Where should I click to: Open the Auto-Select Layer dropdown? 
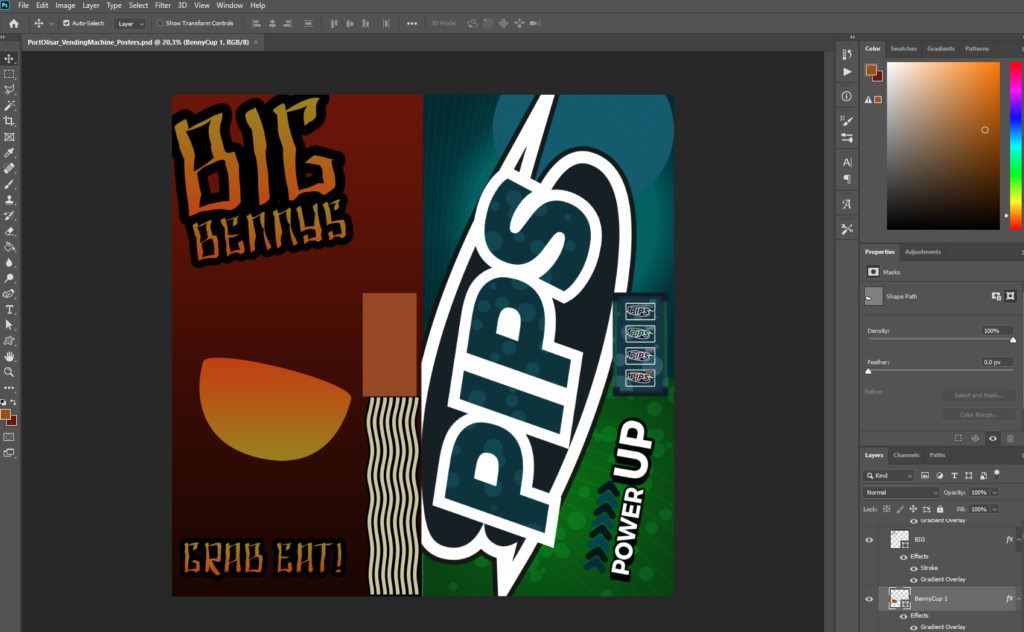coord(131,24)
